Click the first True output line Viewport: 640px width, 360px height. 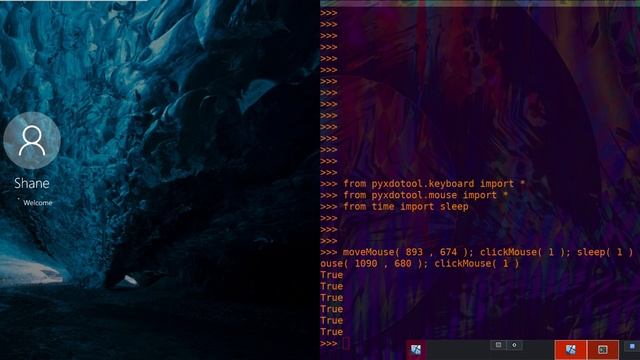click(x=331, y=275)
